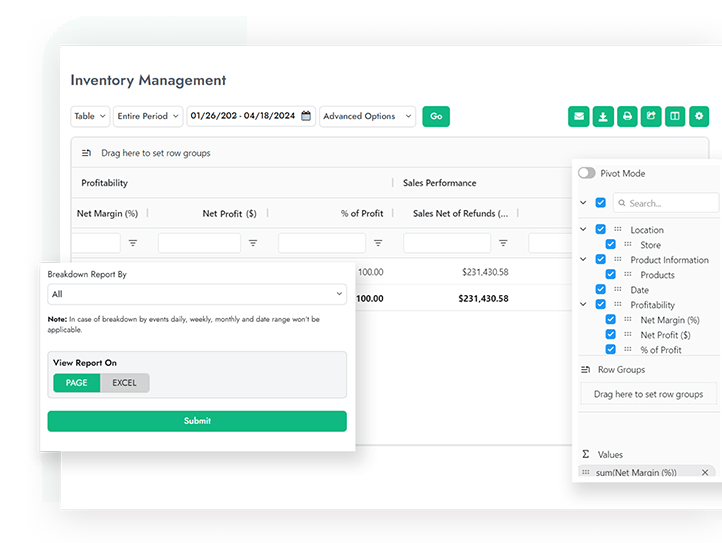Uncheck the Profitability group checkbox
This screenshot has height=543, width=722.
[600, 304]
